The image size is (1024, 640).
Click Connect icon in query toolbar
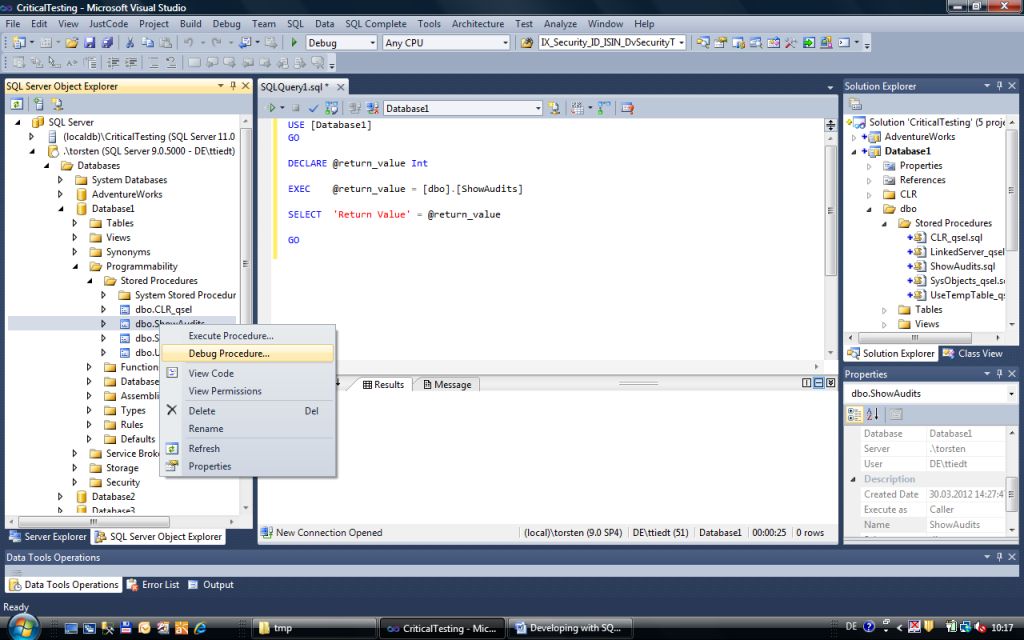pyautogui.click(x=355, y=108)
